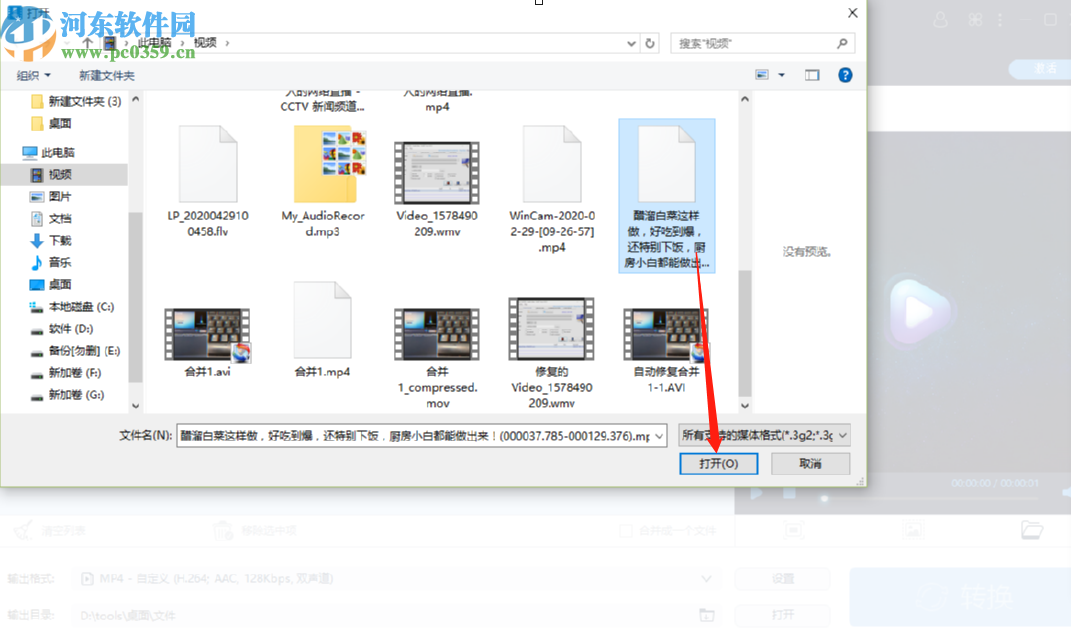This screenshot has height=643, width=1071.
Task: Click 清空列表 in converter window
Action: coord(49,530)
